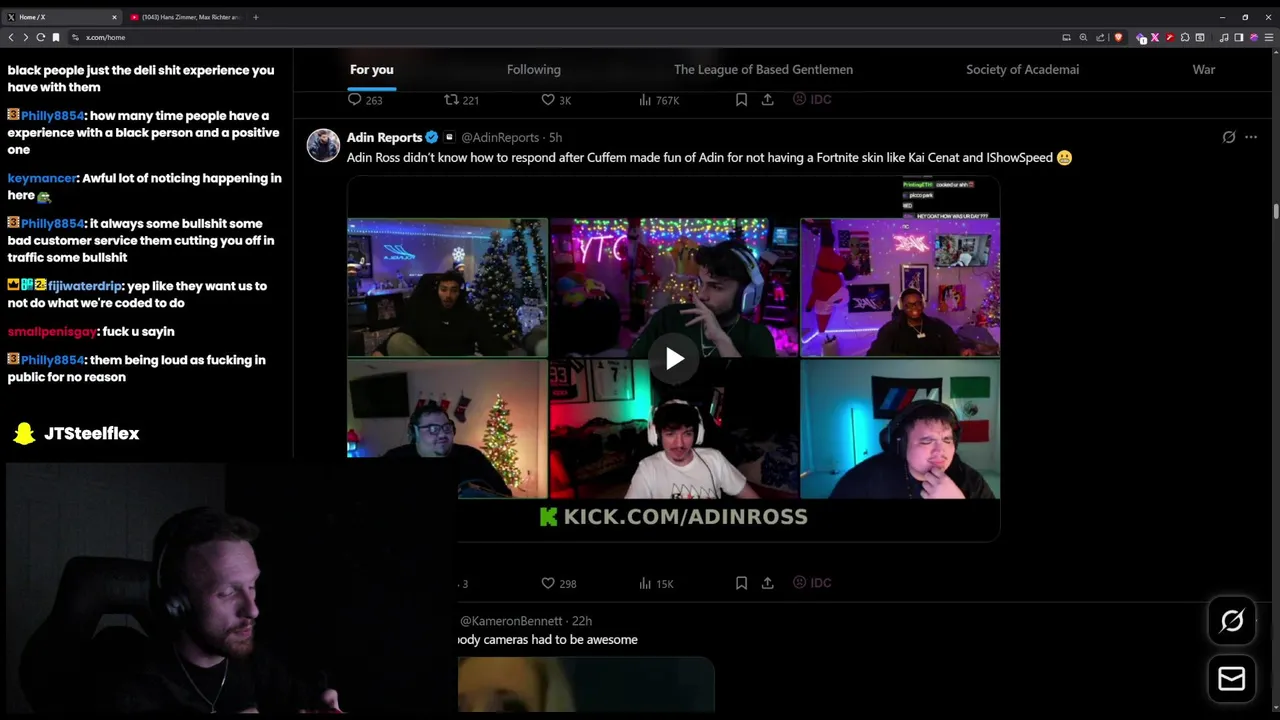
Task: Click smallpenisgay username in chat overlay
Action: point(52,332)
